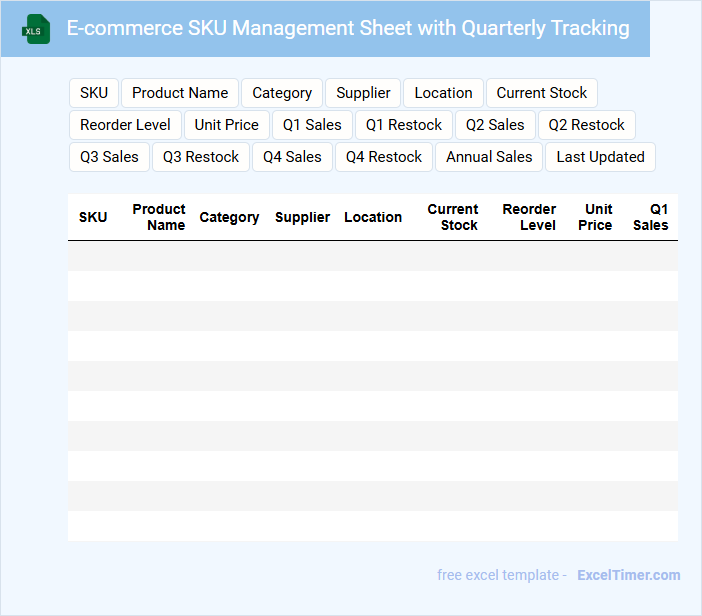
Task: Open the ExcelTimer.com link
Action: pyautogui.click(x=628, y=575)
